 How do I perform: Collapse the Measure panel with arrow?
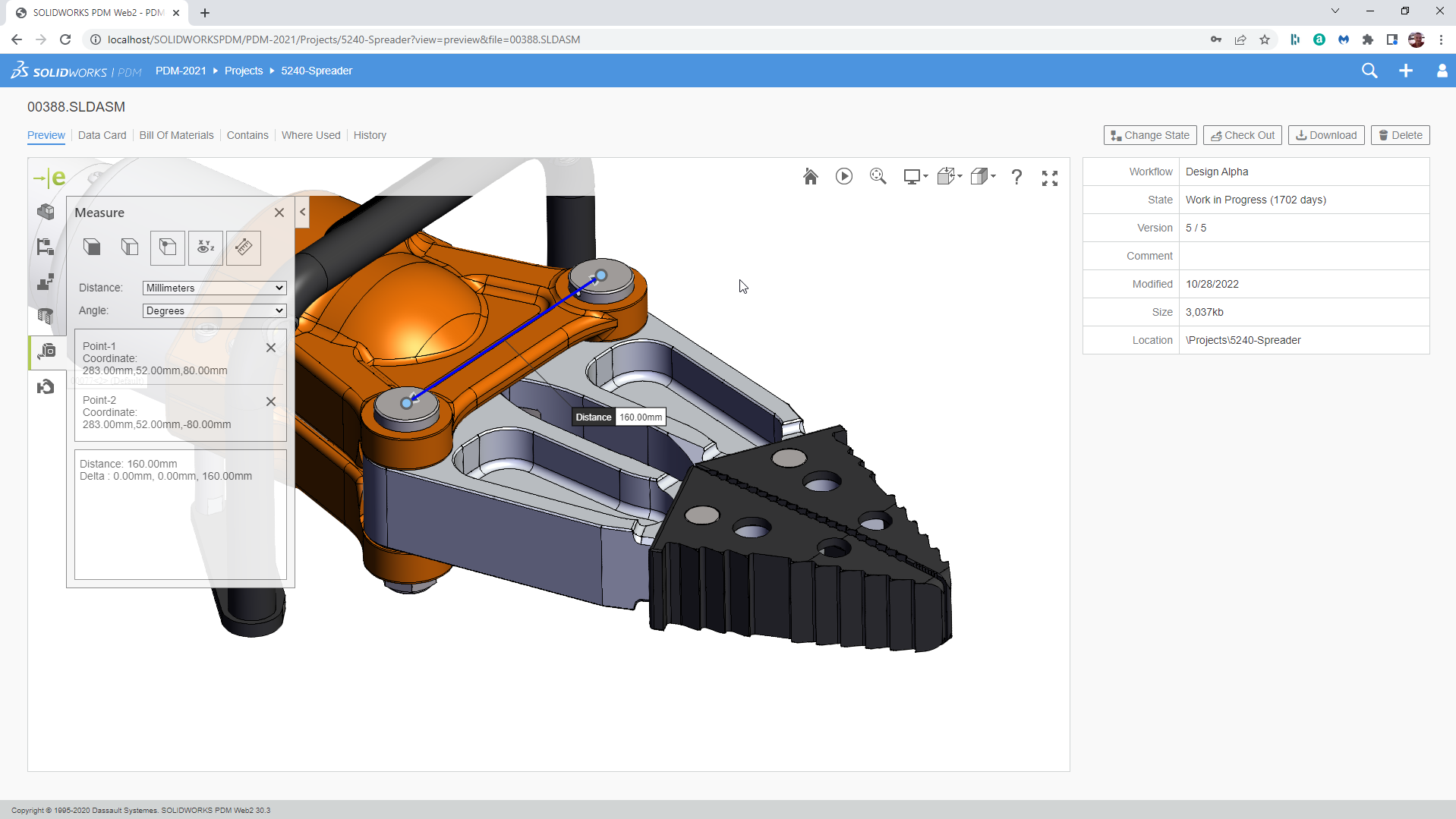(303, 212)
